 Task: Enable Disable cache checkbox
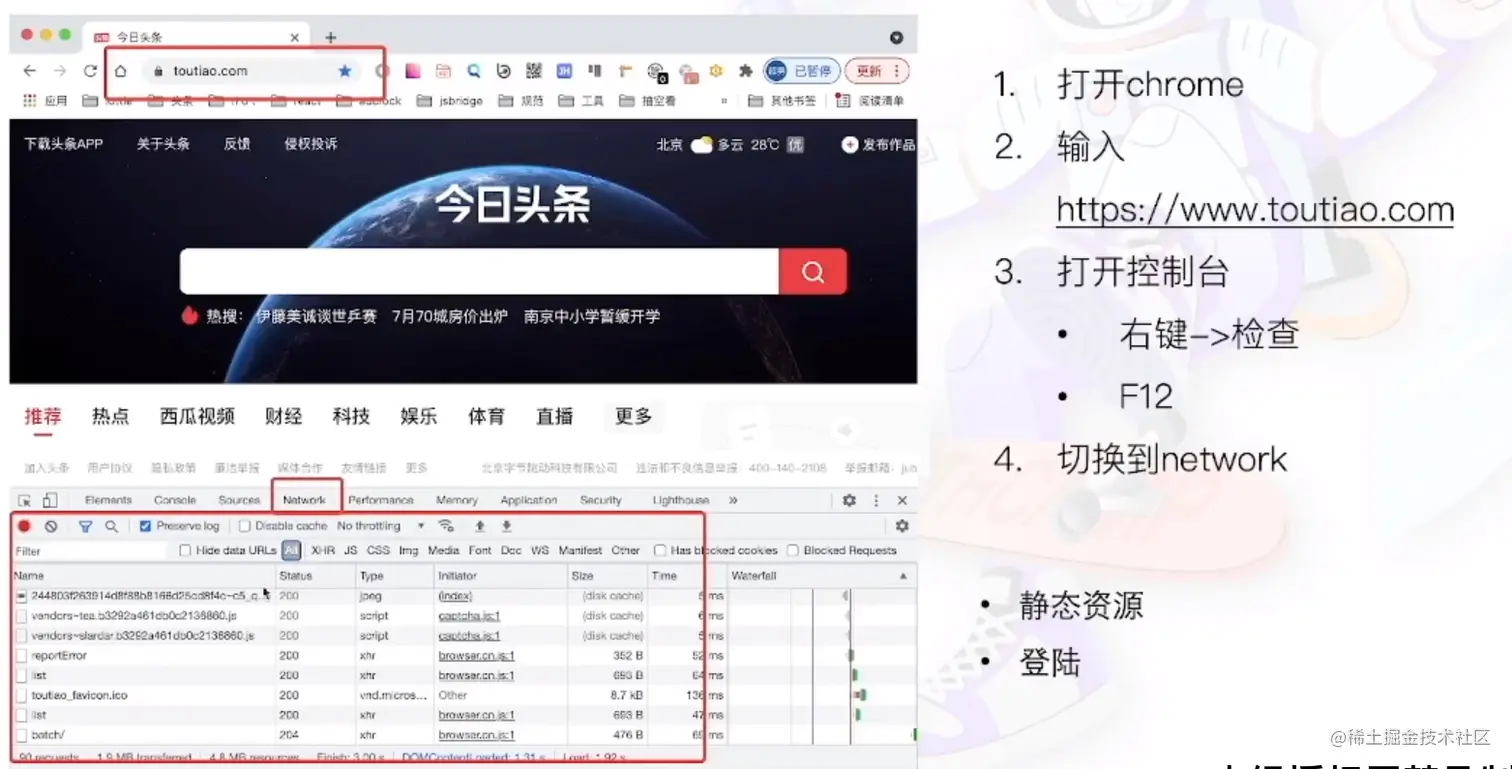pos(244,526)
